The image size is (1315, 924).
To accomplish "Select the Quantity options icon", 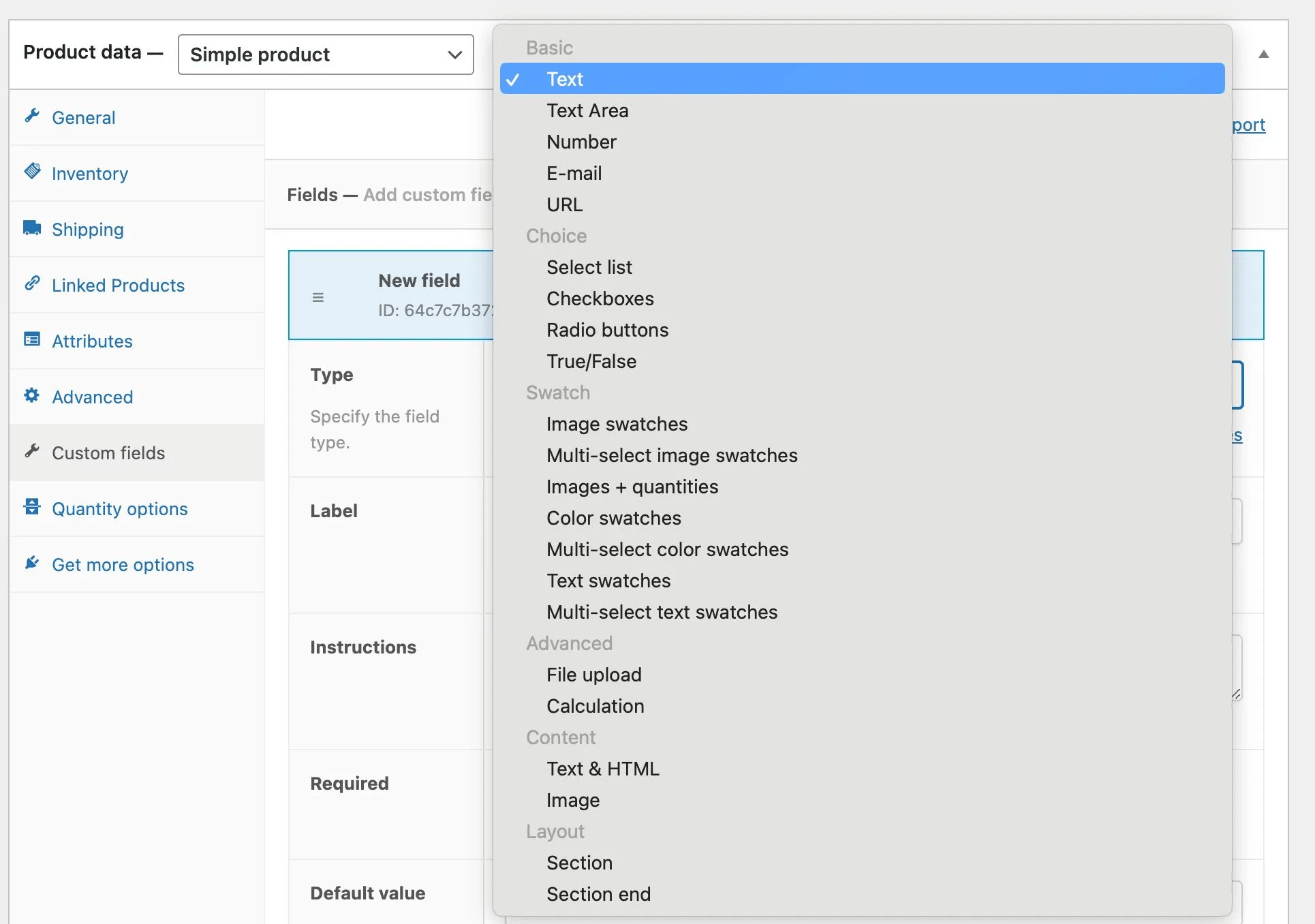I will point(32,508).
